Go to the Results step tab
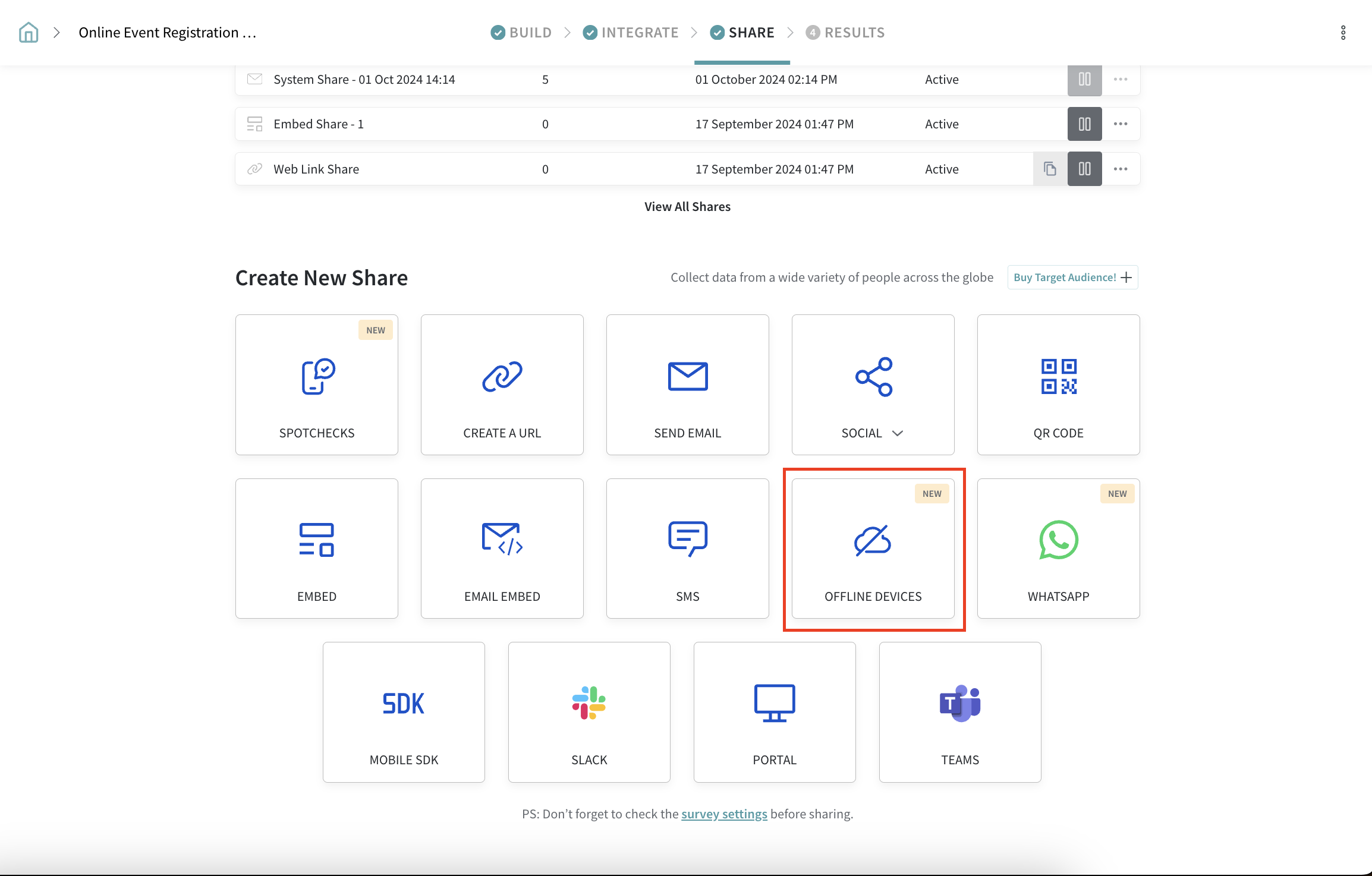The width and height of the screenshot is (1372, 876). (845, 33)
